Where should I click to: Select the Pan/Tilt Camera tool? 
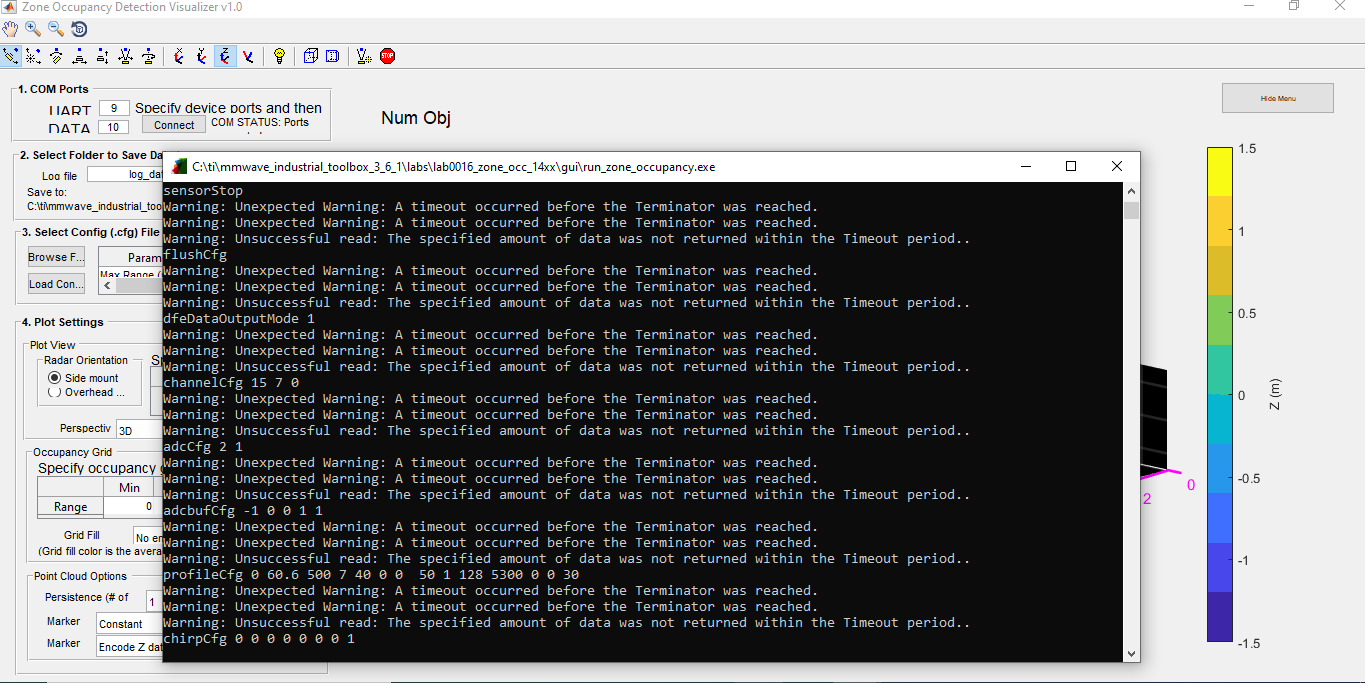[x=56, y=56]
